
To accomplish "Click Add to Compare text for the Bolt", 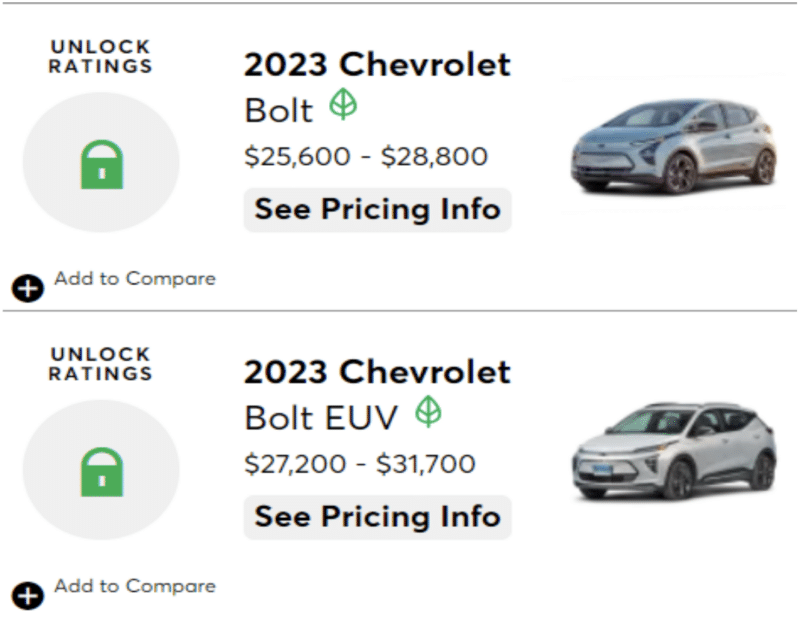I will [x=134, y=279].
